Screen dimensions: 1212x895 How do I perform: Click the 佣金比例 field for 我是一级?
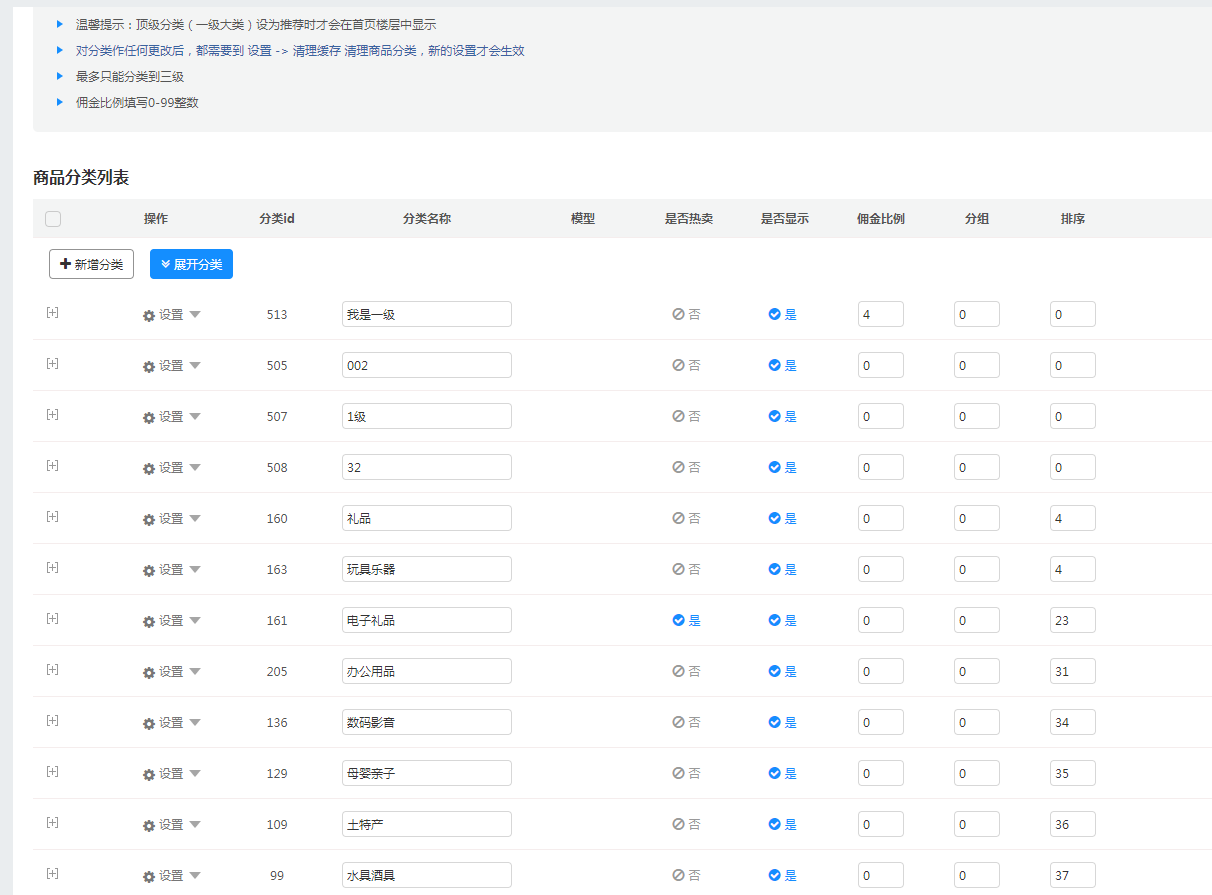click(880, 314)
